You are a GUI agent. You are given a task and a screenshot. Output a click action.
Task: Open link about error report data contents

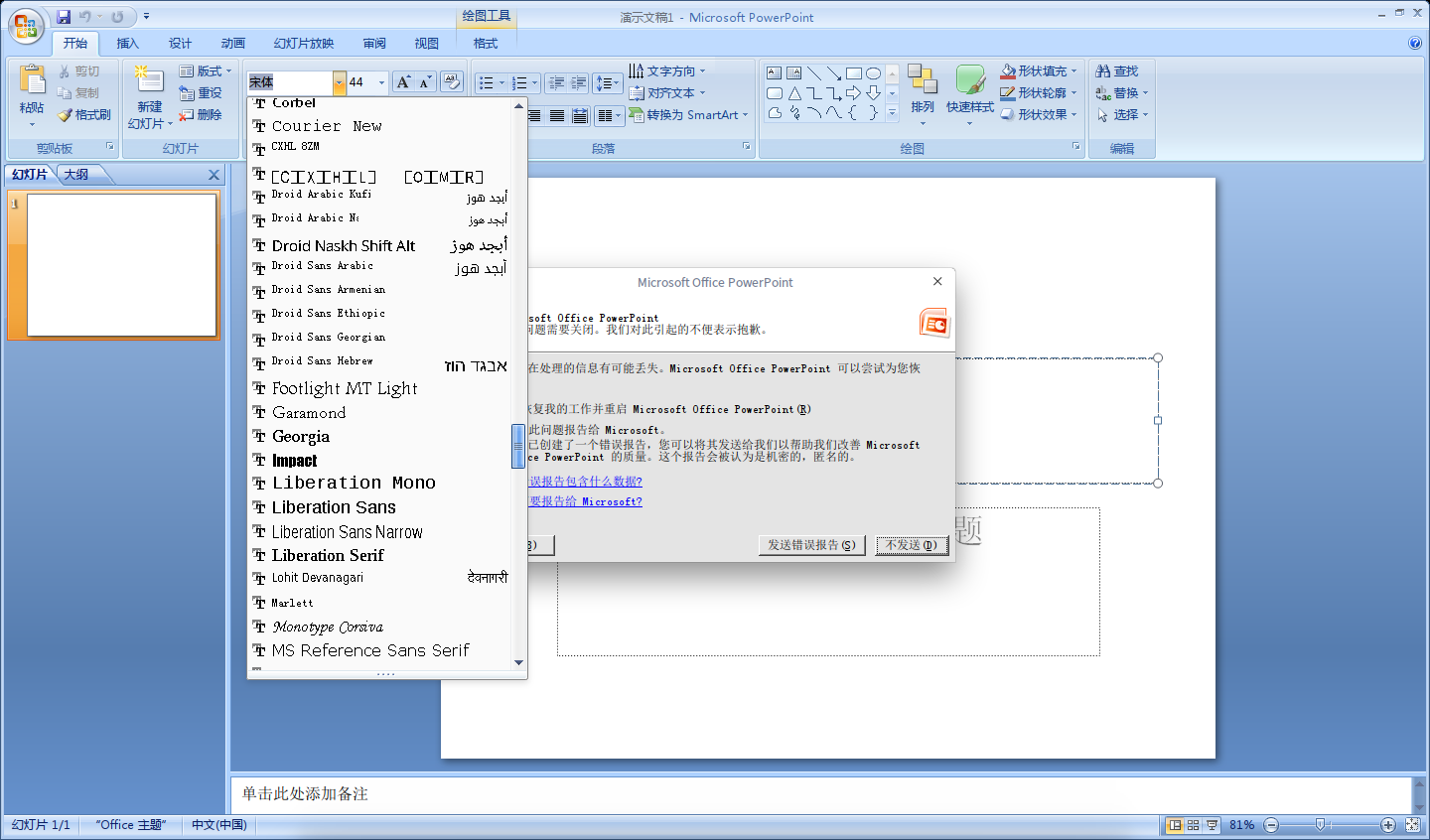(585, 482)
